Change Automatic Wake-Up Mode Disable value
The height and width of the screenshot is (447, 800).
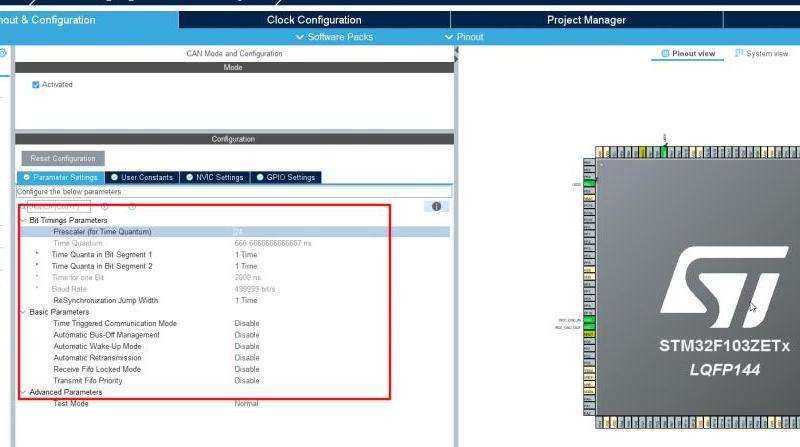[x=247, y=346]
